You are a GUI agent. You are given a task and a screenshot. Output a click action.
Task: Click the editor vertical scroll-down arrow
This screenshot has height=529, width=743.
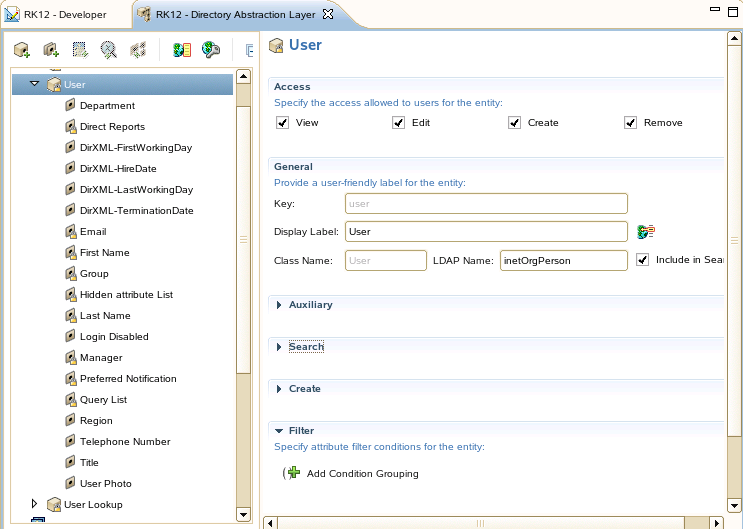click(x=734, y=505)
